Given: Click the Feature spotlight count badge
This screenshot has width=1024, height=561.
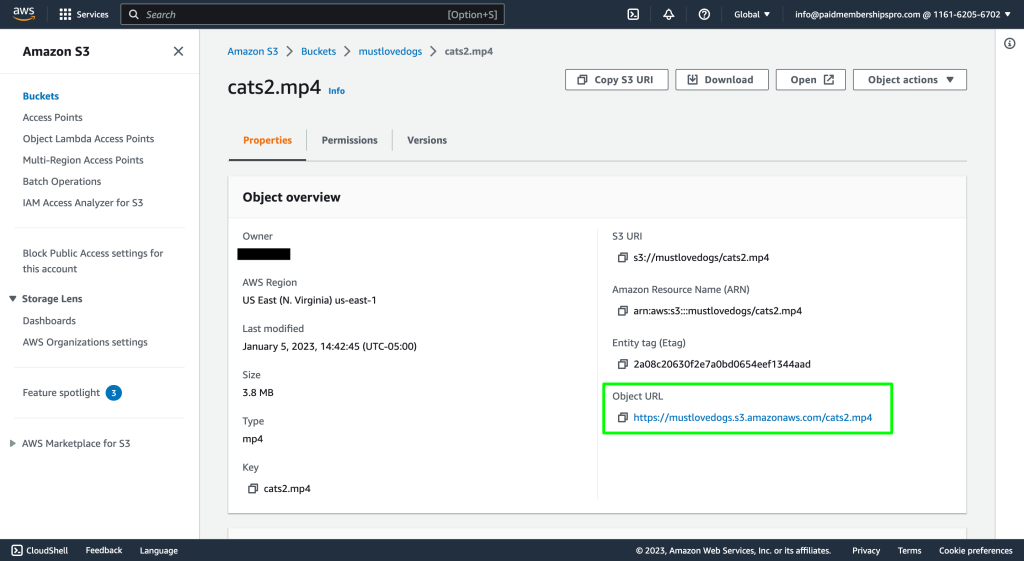Looking at the screenshot, I should [114, 393].
